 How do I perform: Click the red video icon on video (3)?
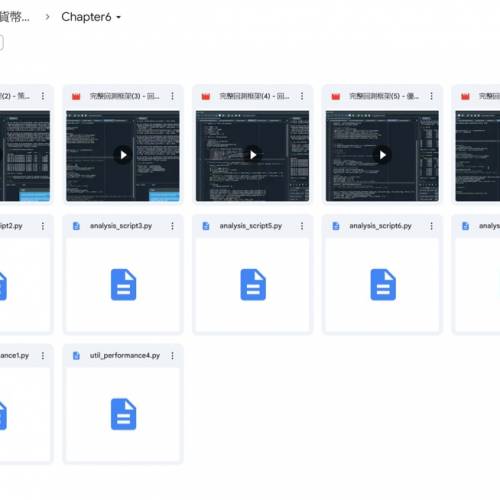76,96
